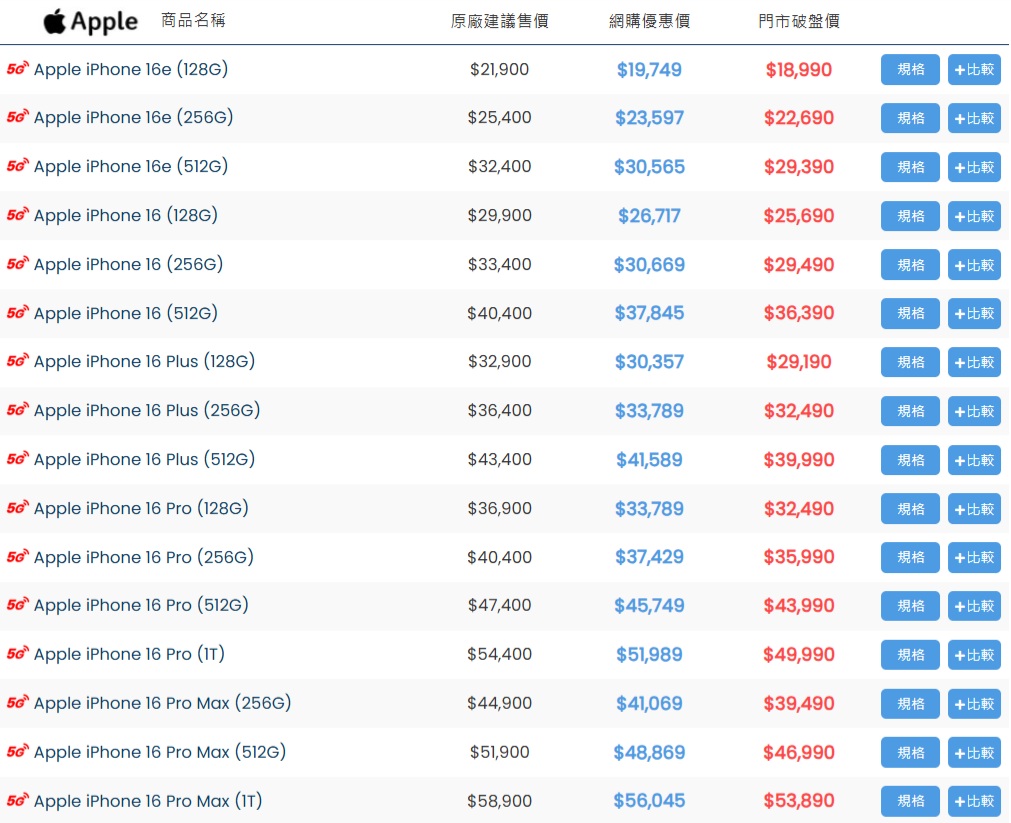Show 規格 for iPhone 16 Pro (1T)
This screenshot has width=1011, height=823.
[x=910, y=655]
